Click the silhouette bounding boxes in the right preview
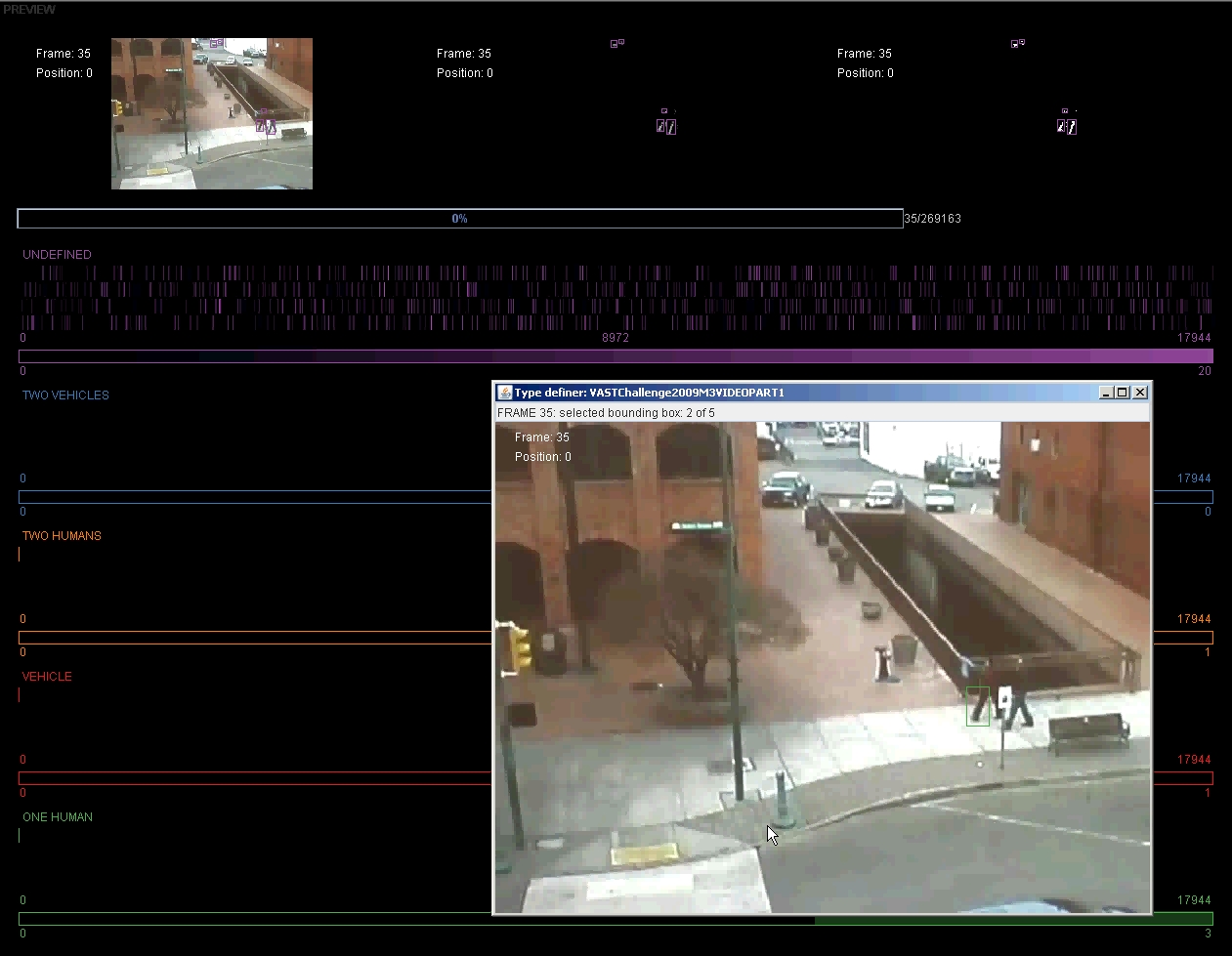 coord(1067,126)
